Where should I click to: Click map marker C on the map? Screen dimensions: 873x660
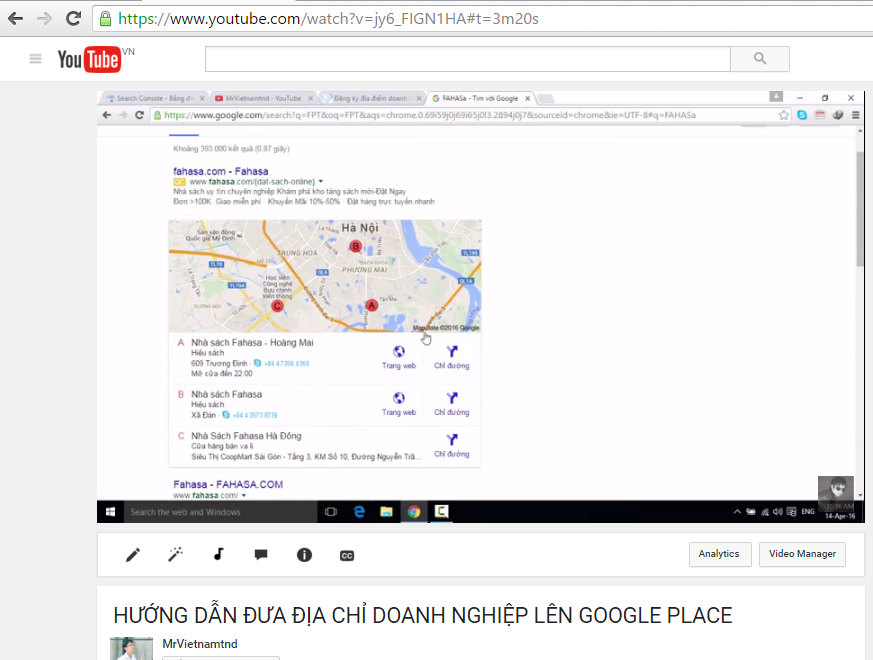pyautogui.click(x=277, y=305)
